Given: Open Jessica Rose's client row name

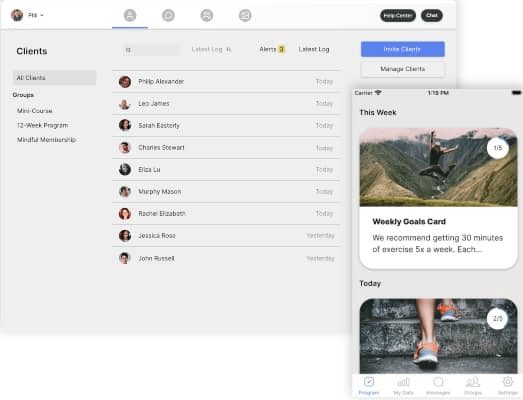Looking at the screenshot, I should pyautogui.click(x=157, y=236).
